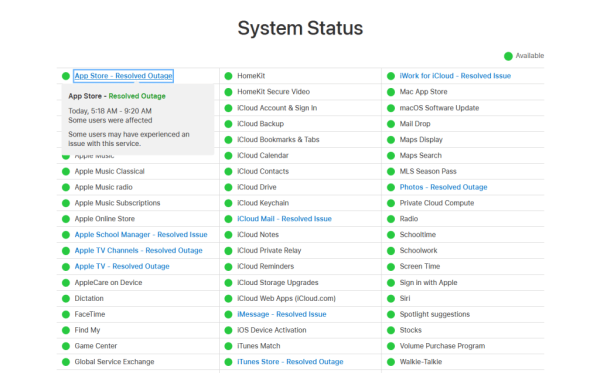Click the System Status page heading
Image resolution: width=600 pixels, height=373 pixels.
pos(300,28)
